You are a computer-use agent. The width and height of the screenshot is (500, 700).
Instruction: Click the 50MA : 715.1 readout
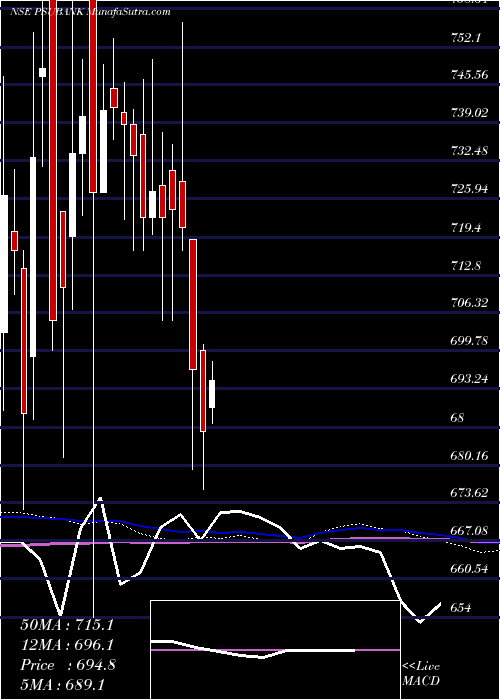67,625
